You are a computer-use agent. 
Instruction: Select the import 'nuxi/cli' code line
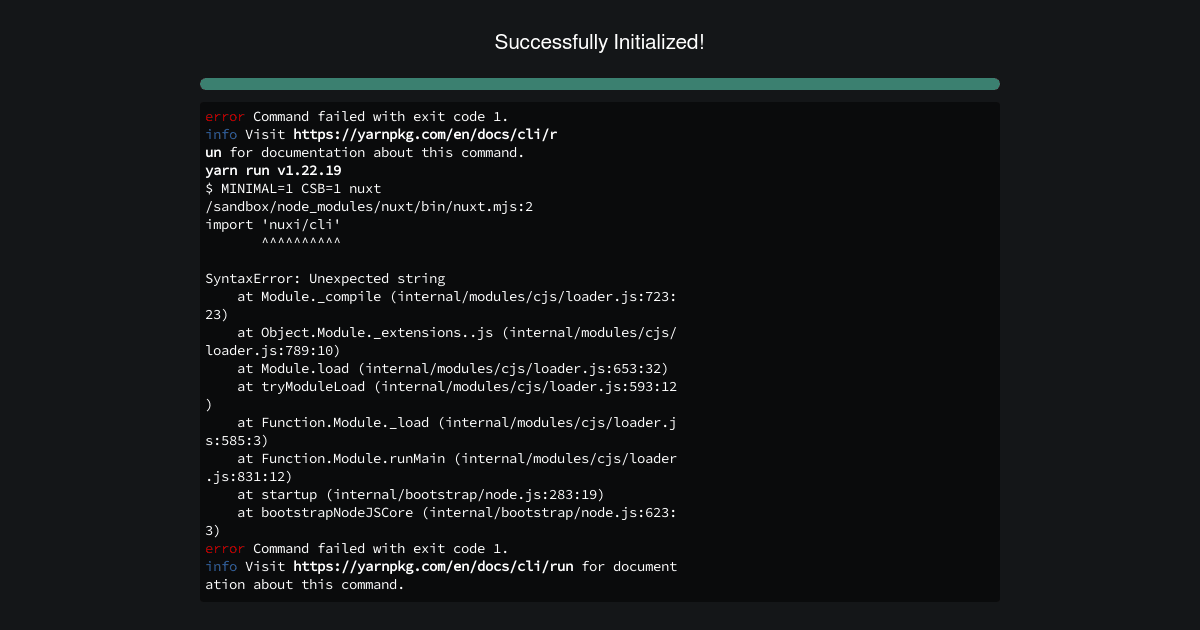point(273,224)
